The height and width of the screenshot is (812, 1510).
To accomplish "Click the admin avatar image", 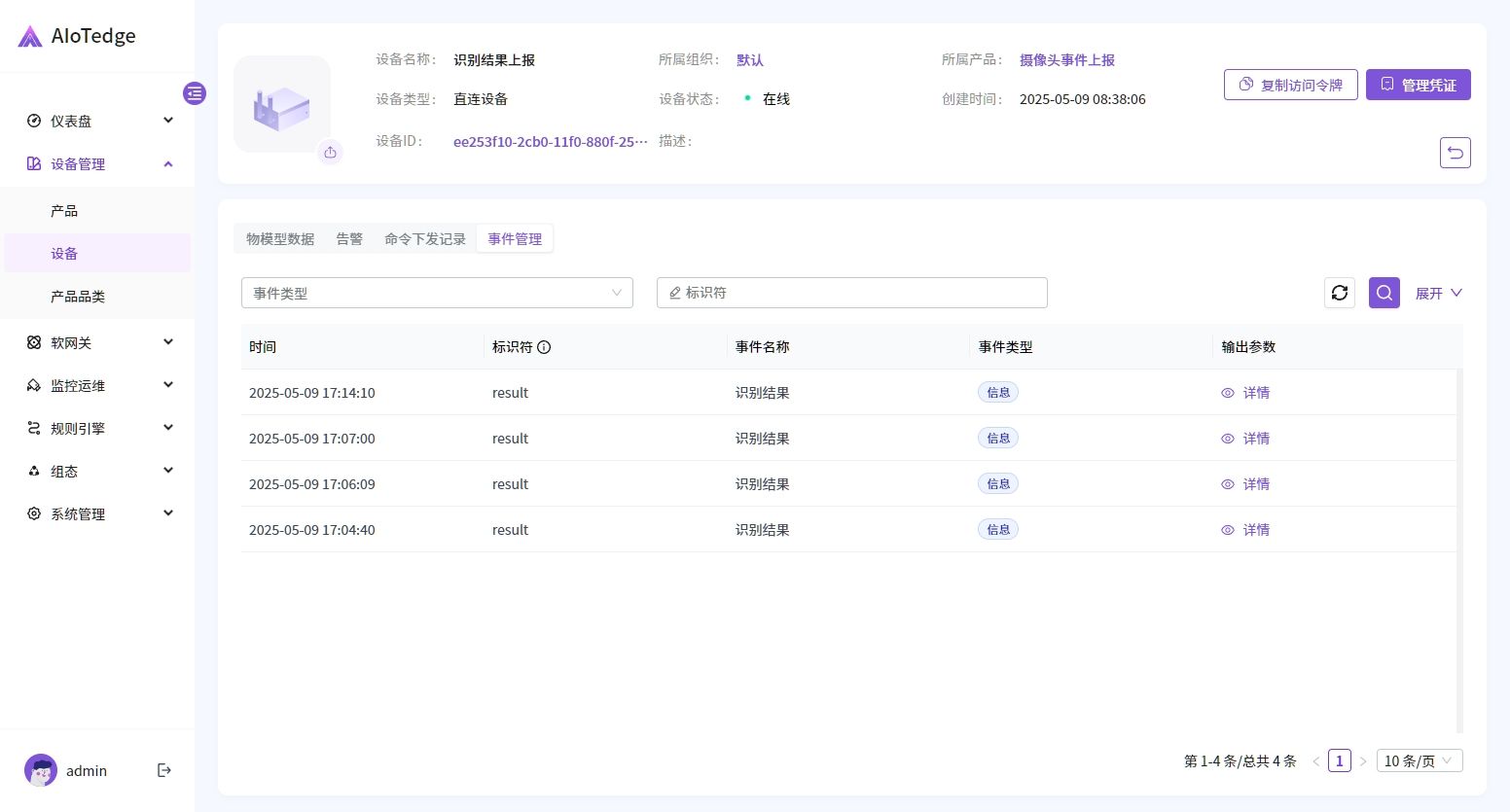I will [x=41, y=770].
